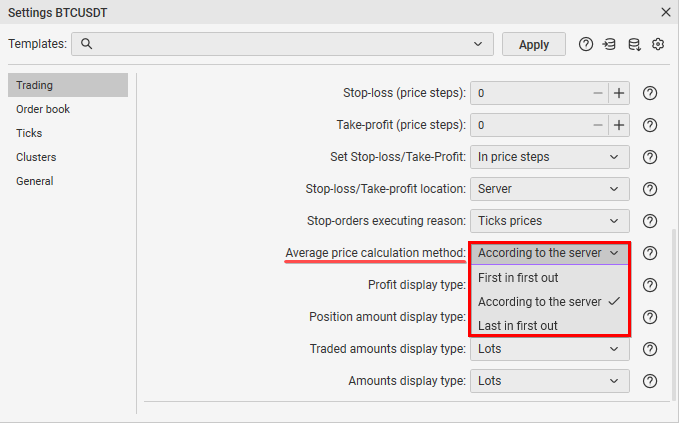
Task: Decrease Take-profit price steps with minus
Action: (598, 125)
